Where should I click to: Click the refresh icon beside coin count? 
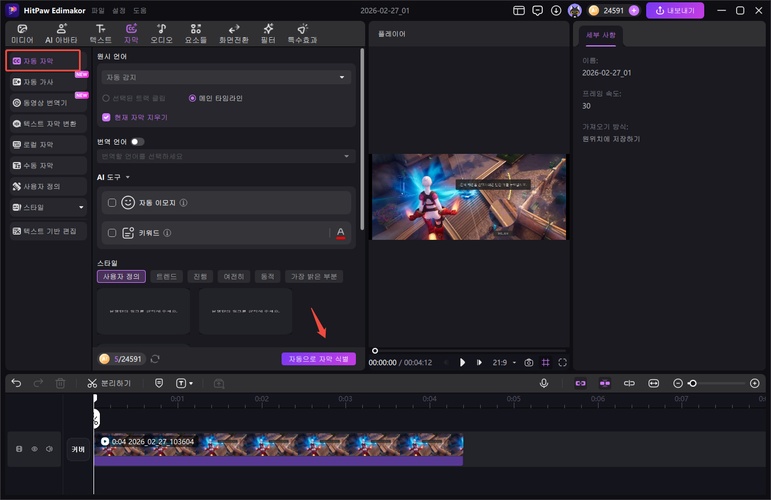155,359
